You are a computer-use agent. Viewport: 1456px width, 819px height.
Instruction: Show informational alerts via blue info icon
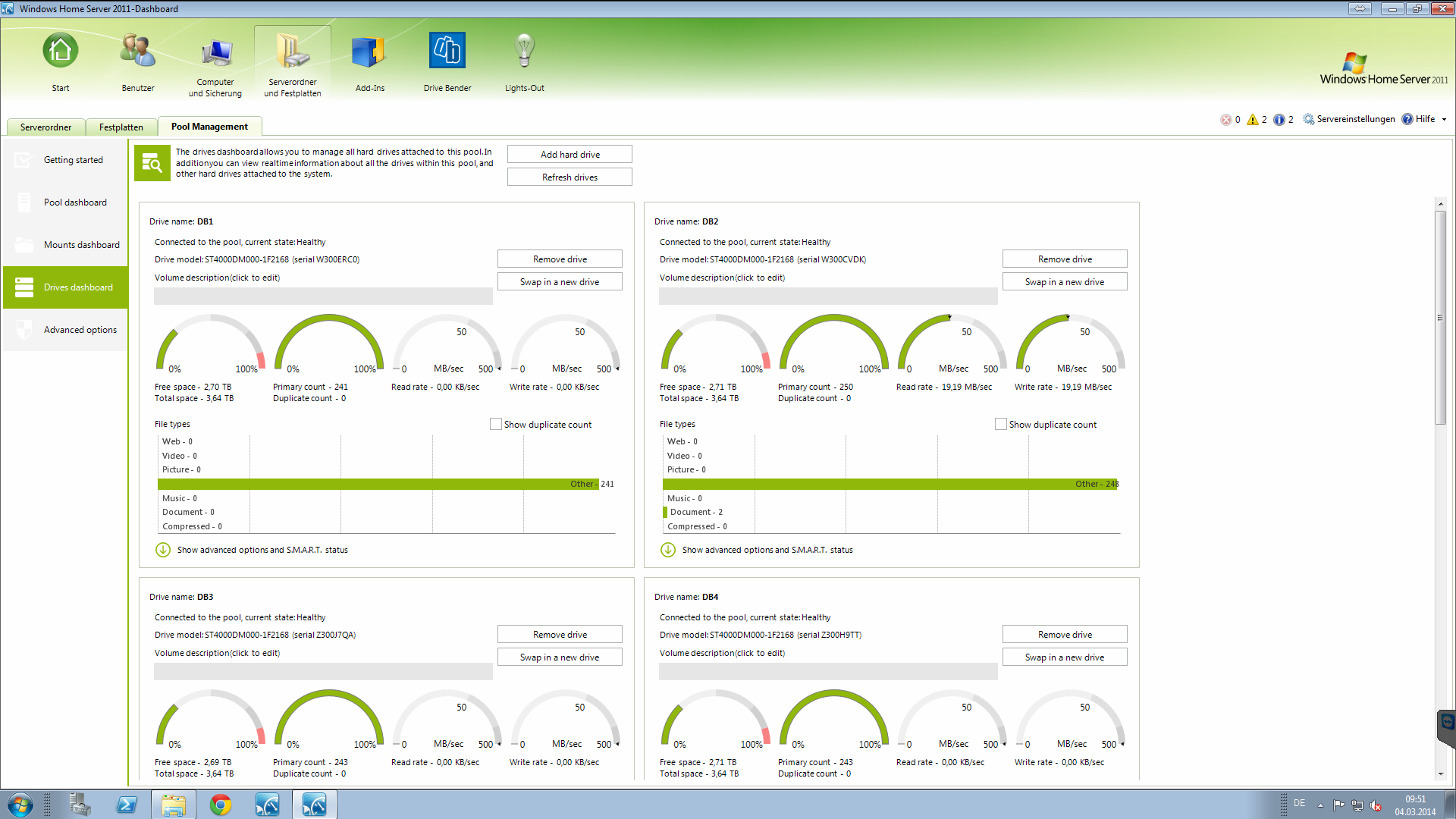(1279, 120)
